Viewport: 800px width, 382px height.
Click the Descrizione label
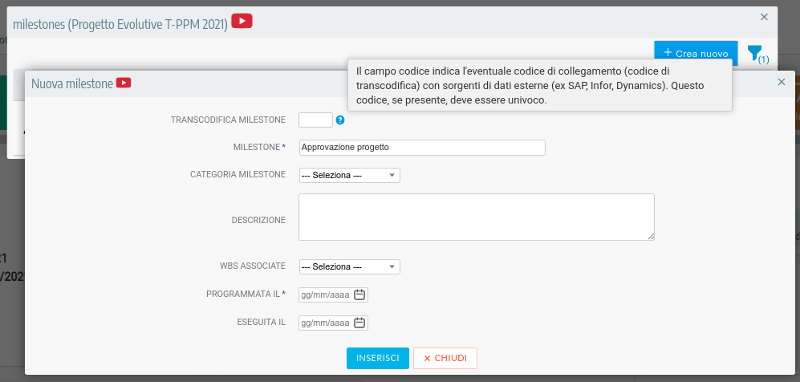coord(259,220)
